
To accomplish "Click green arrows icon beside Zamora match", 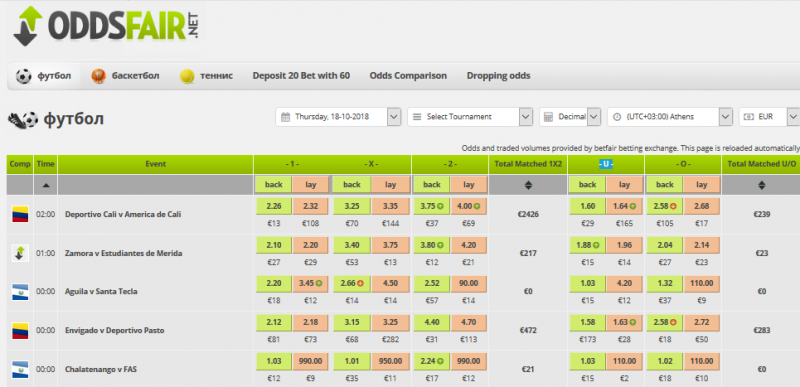I will tap(20, 253).
